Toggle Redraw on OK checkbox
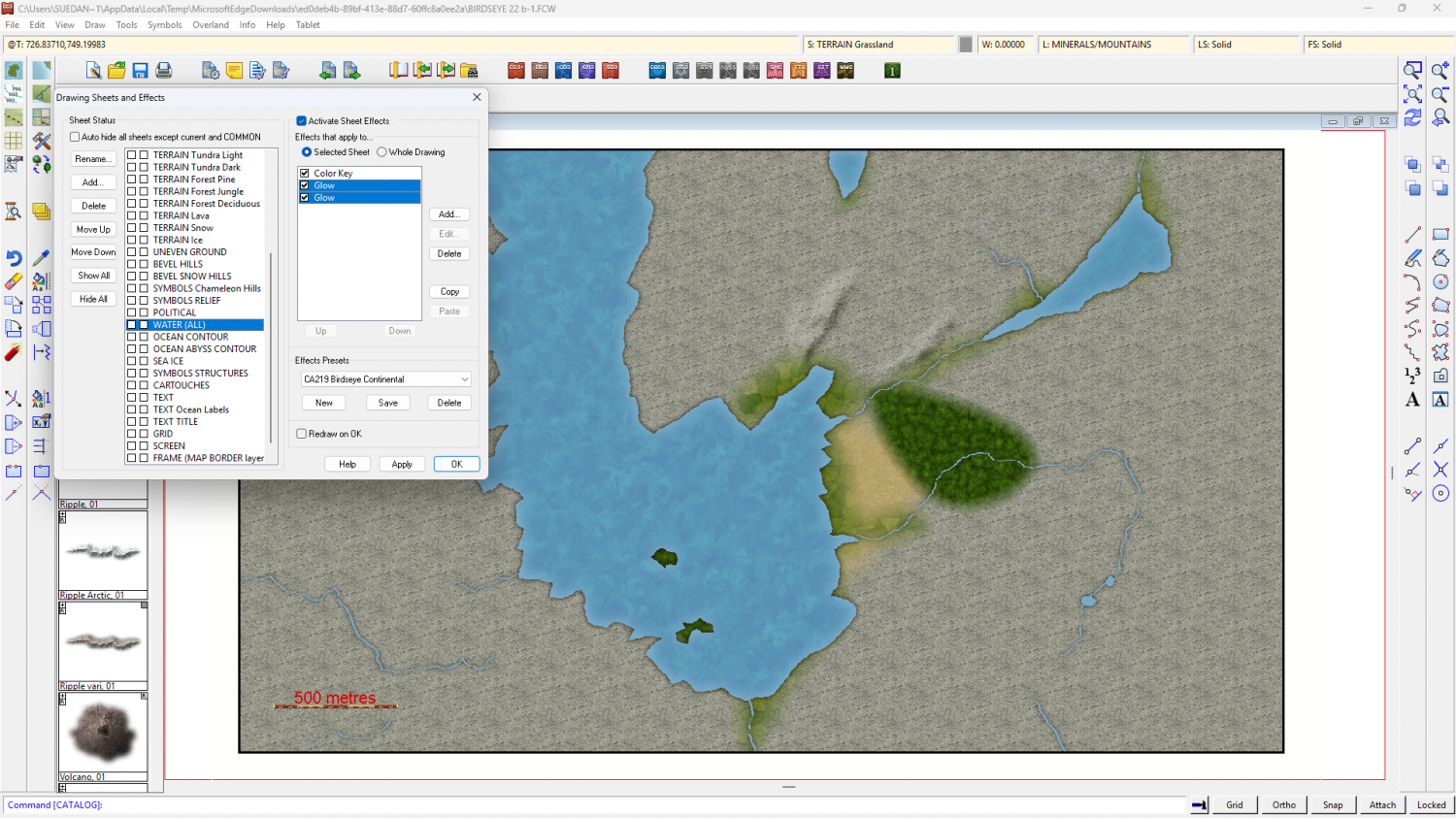 tap(301, 434)
